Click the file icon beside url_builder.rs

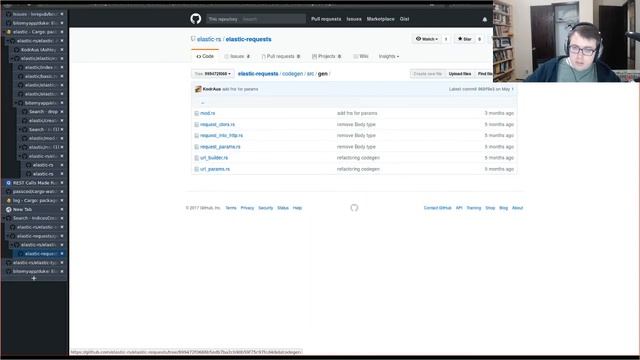[x=196, y=158]
